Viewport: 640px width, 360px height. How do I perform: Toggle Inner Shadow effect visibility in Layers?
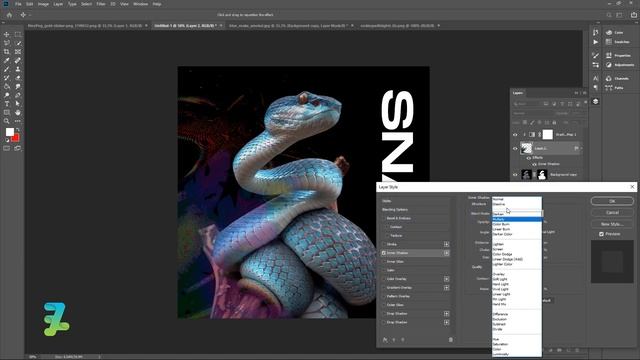534,164
